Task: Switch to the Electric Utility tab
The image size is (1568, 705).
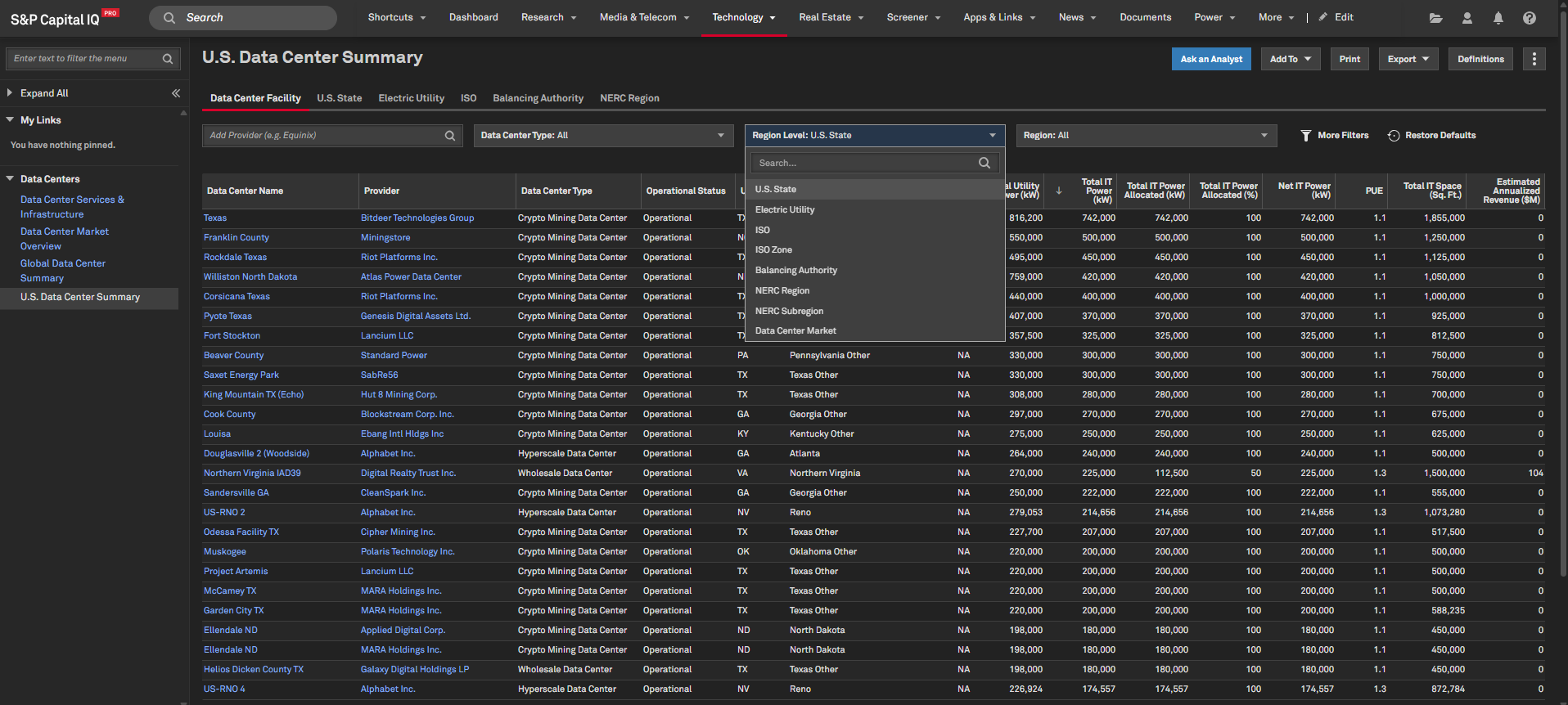Action: point(411,98)
